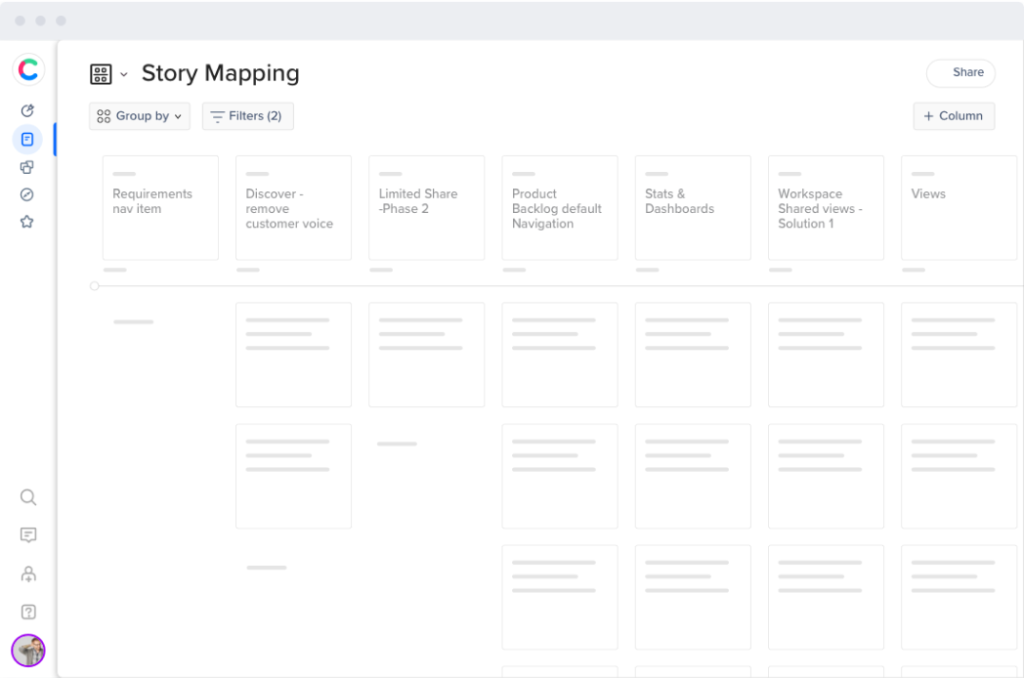Open help with the question mark icon
Image resolution: width=1024 pixels, height=678 pixels.
[x=28, y=612]
